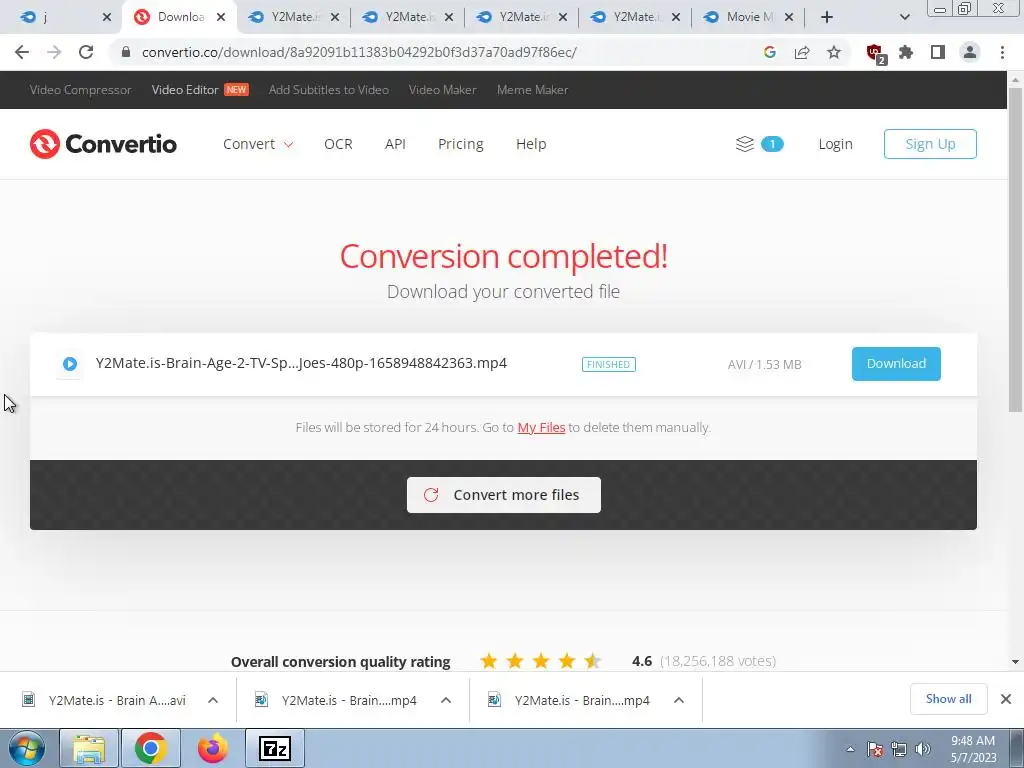The height and width of the screenshot is (768, 1024).
Task: Bookmark this page with the star icon
Action: pos(834,52)
